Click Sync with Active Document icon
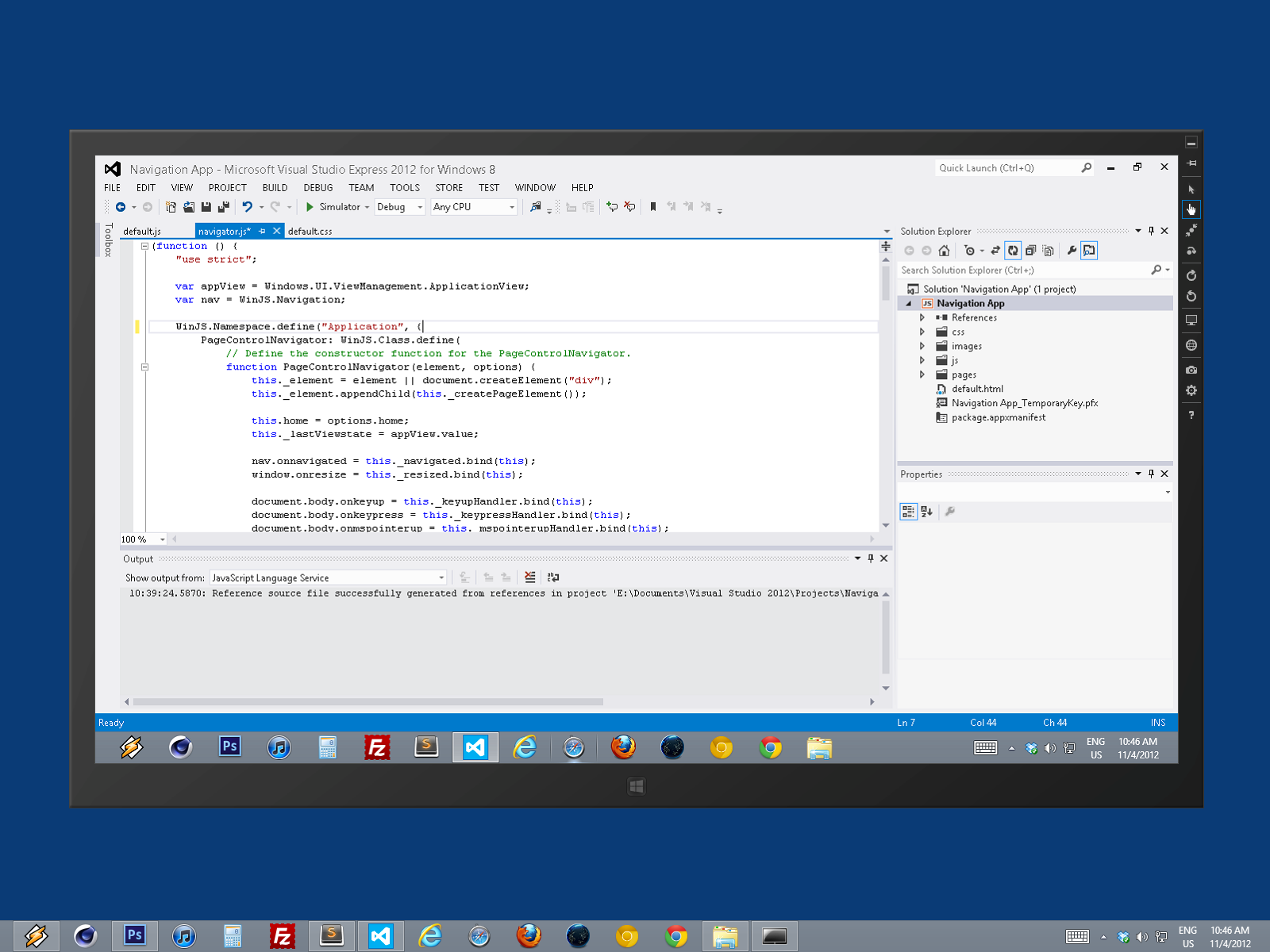The image size is (1270, 952). click(995, 251)
